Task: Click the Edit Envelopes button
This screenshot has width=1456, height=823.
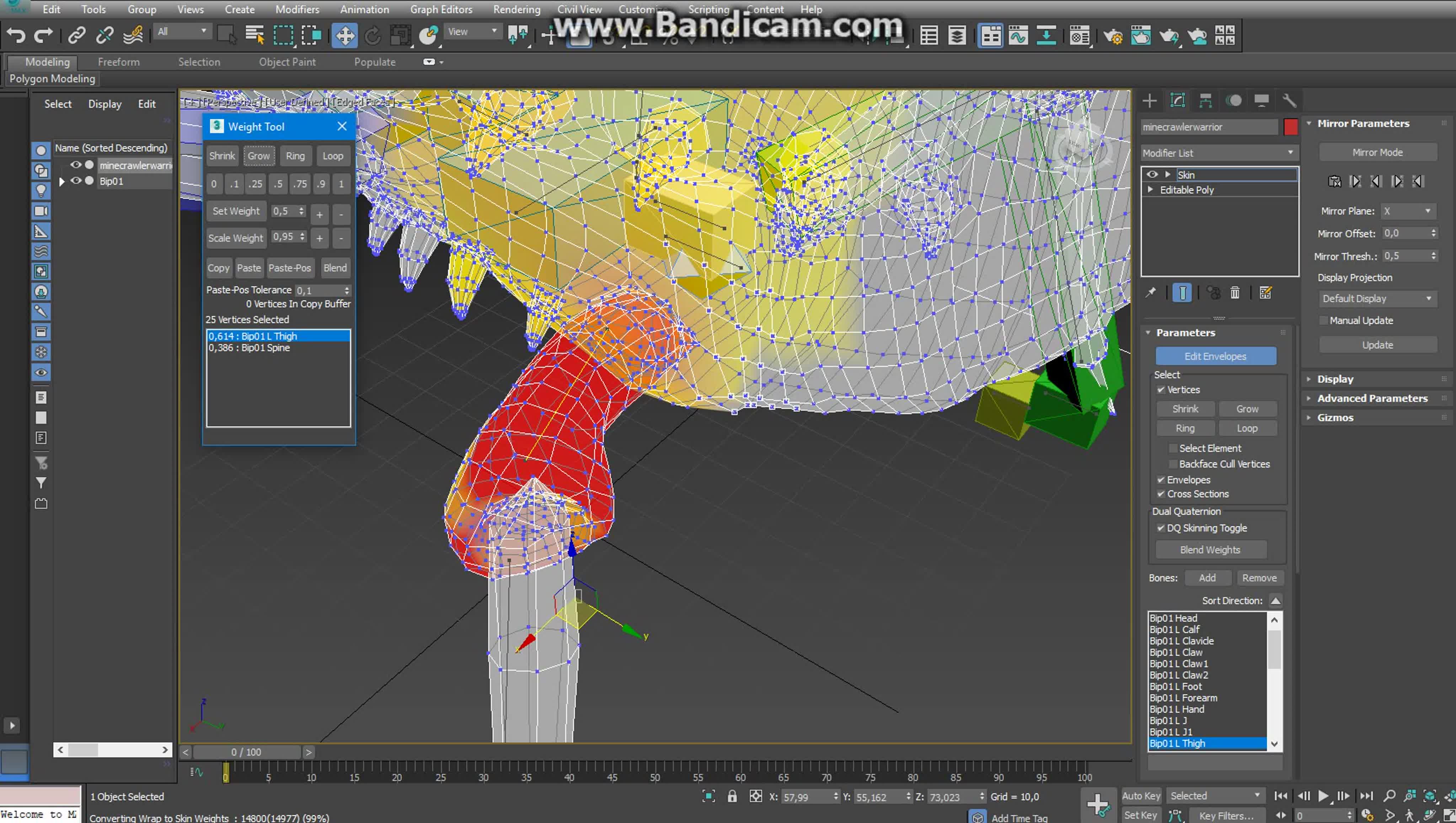Action: 1215,356
